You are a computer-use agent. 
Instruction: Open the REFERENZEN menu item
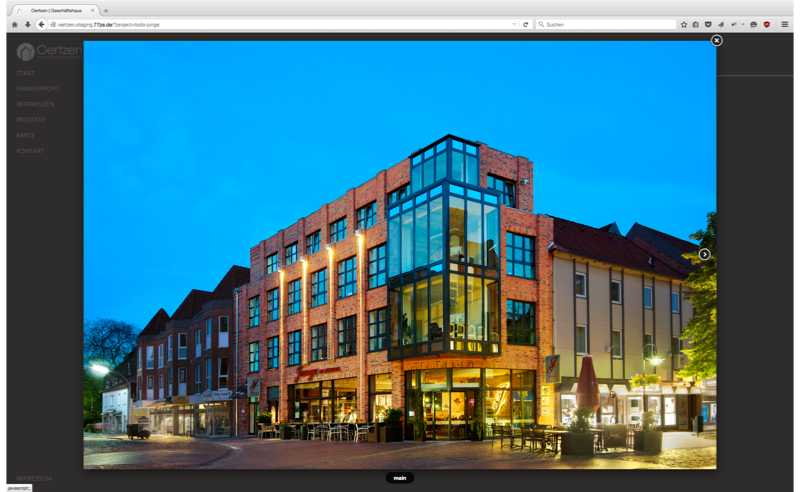pyautogui.click(x=35, y=104)
